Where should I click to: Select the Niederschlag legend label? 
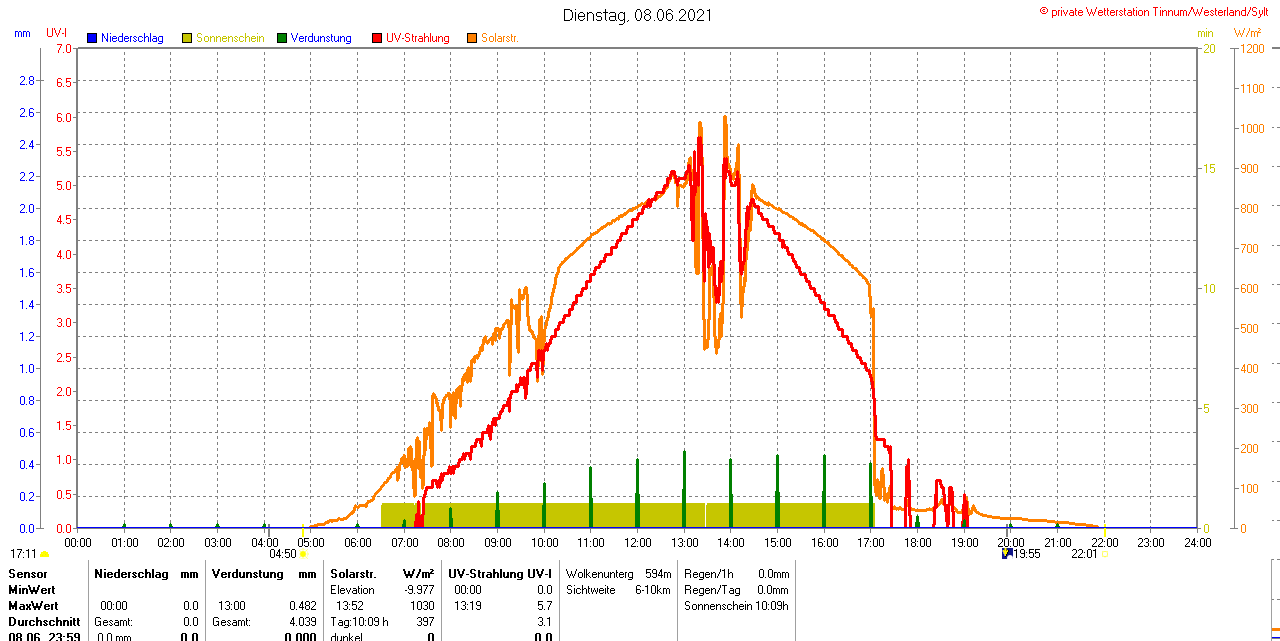click(132, 38)
